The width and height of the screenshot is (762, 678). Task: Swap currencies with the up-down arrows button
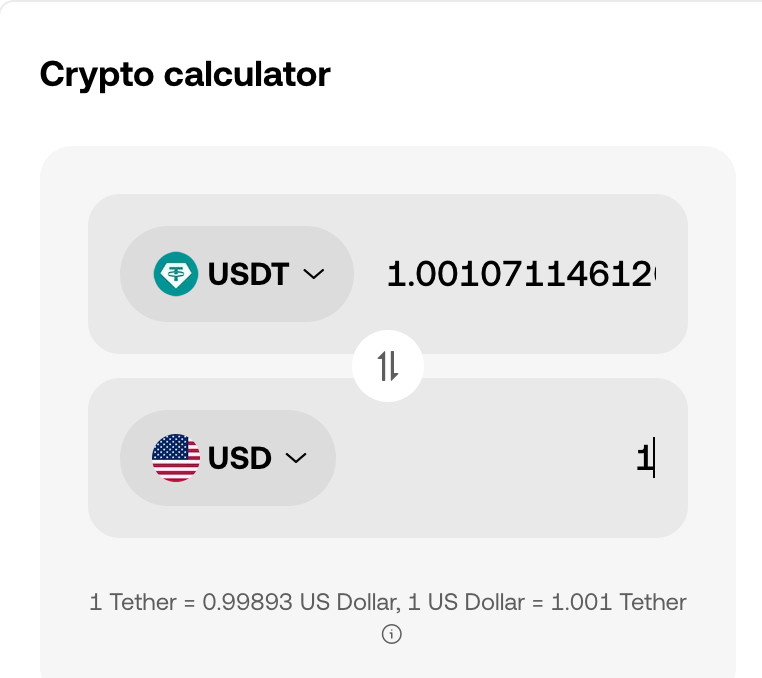tap(388, 366)
